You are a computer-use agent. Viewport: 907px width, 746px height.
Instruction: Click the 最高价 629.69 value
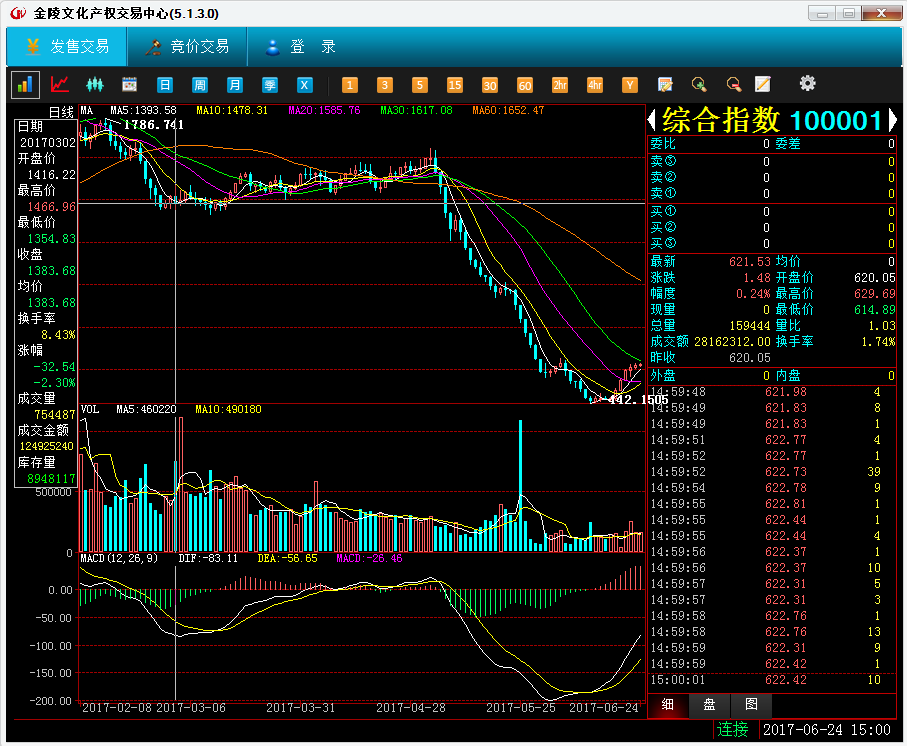[x=875, y=294]
